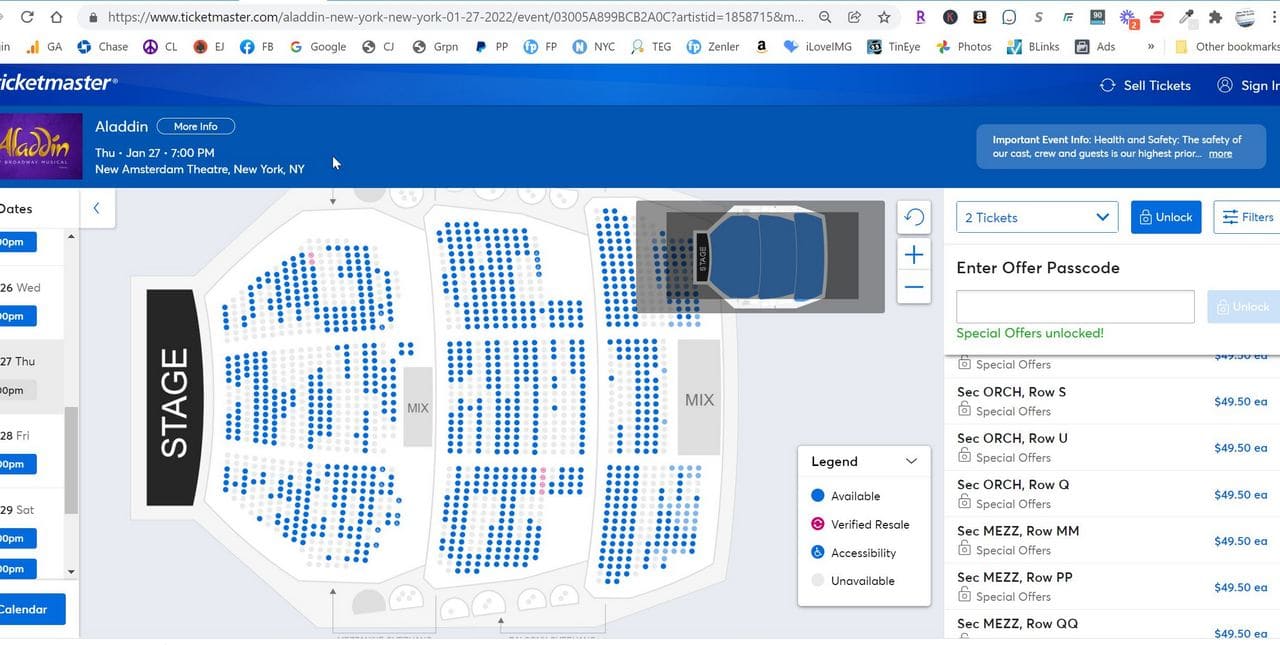1280x645 pixels.
Task: Open the 2 Tickets quantity dropdown
Action: (1037, 217)
